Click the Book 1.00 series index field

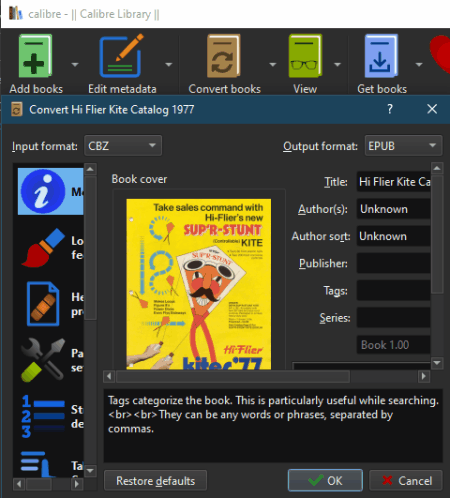point(394,345)
